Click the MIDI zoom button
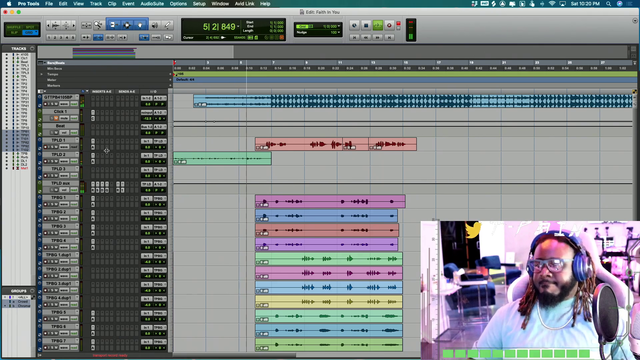Screen dimensions: 640x360 [x=66, y=25]
